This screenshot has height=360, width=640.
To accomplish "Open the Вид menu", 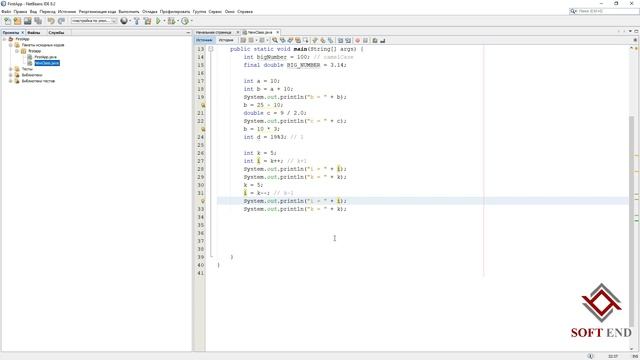I will coord(33,11).
